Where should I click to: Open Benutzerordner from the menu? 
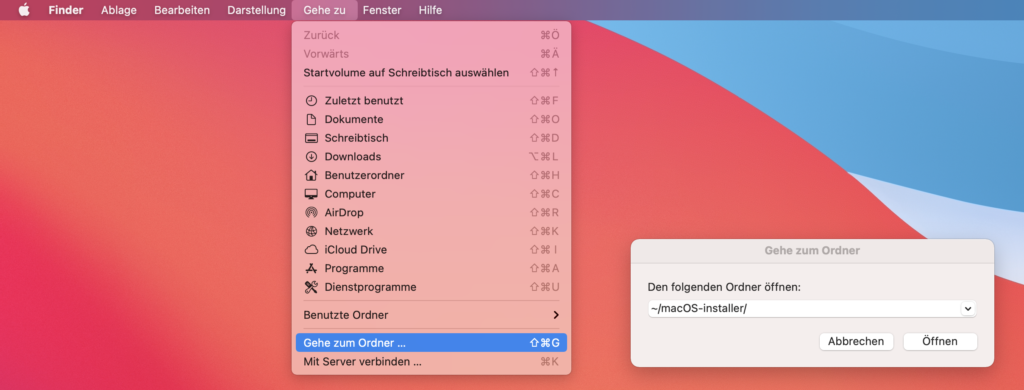[x=431, y=175]
